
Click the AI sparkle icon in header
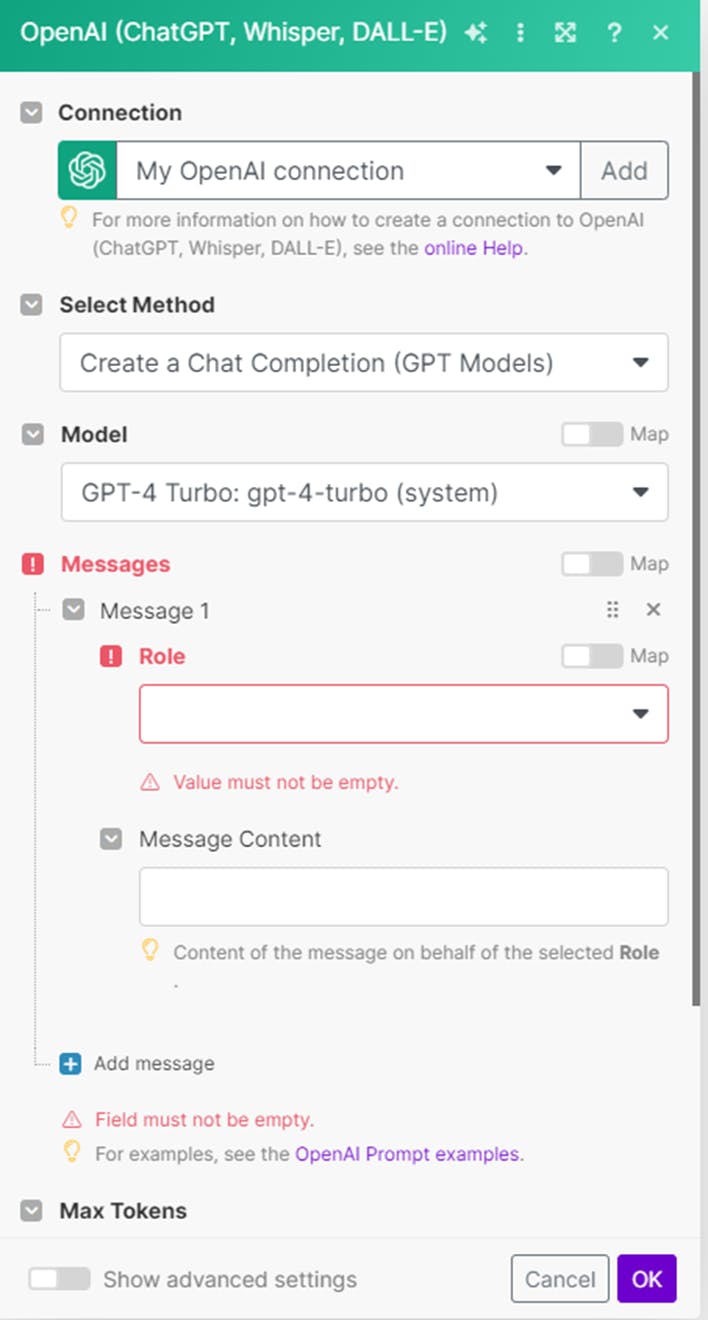point(476,33)
